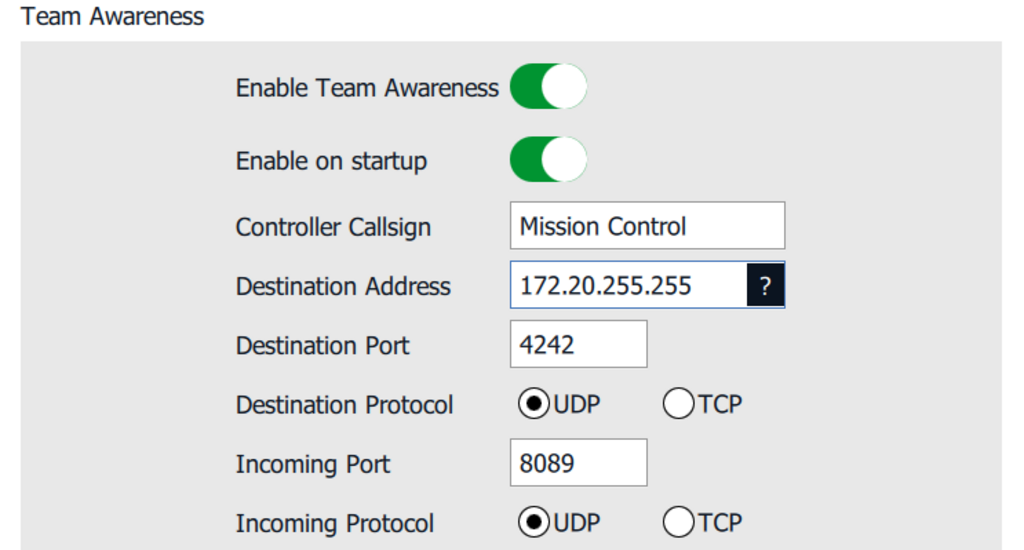Click the "Destination Protocol" label text
1024x550 pixels.
pyautogui.click(x=344, y=405)
